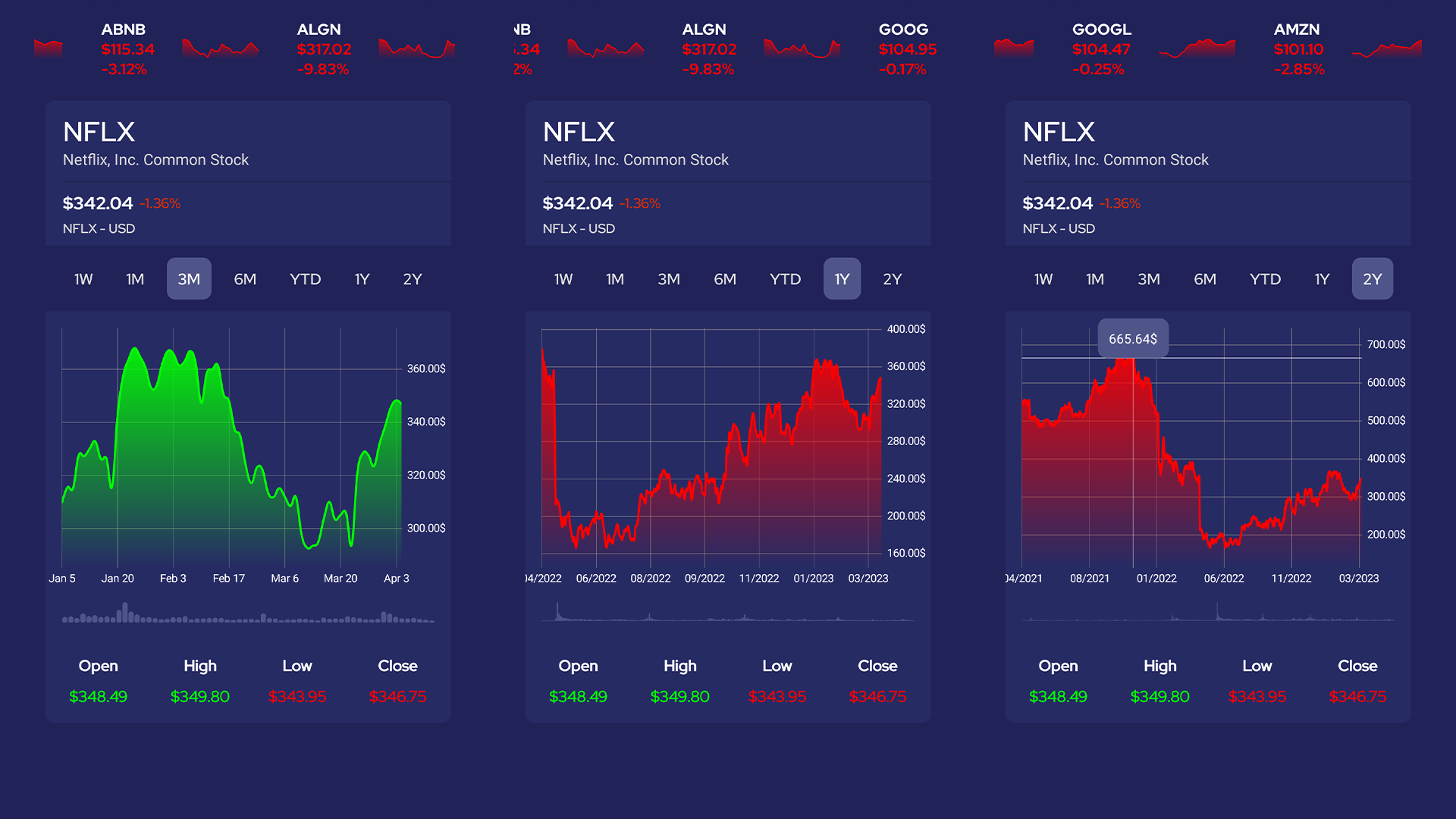
Task: Open the NFLX title on the left card
Action: click(x=99, y=131)
